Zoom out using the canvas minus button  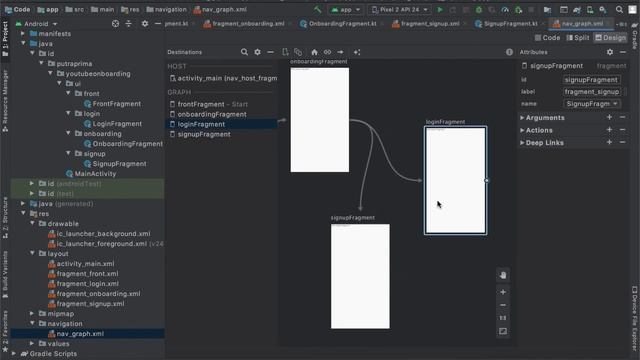coord(503,305)
